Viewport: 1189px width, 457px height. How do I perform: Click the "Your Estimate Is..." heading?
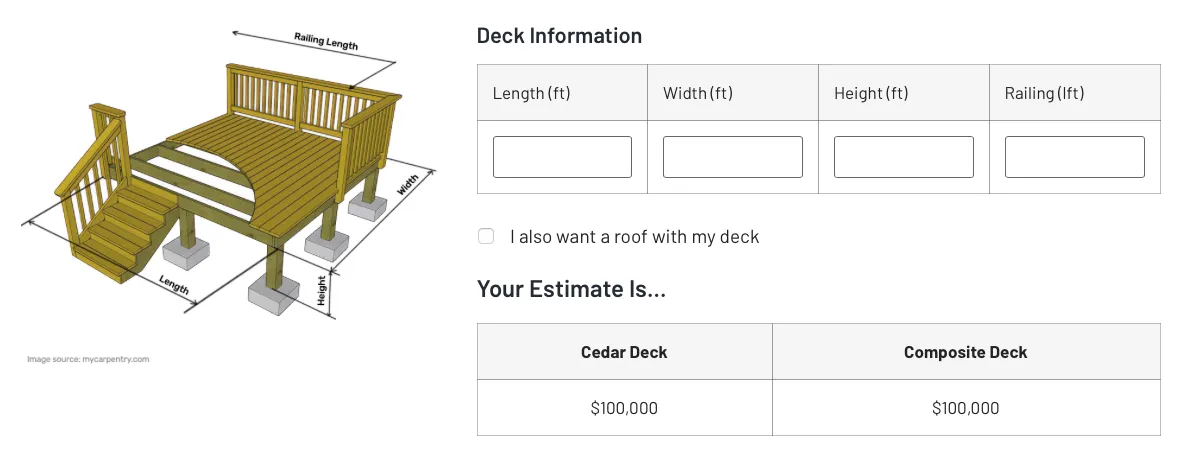point(571,289)
